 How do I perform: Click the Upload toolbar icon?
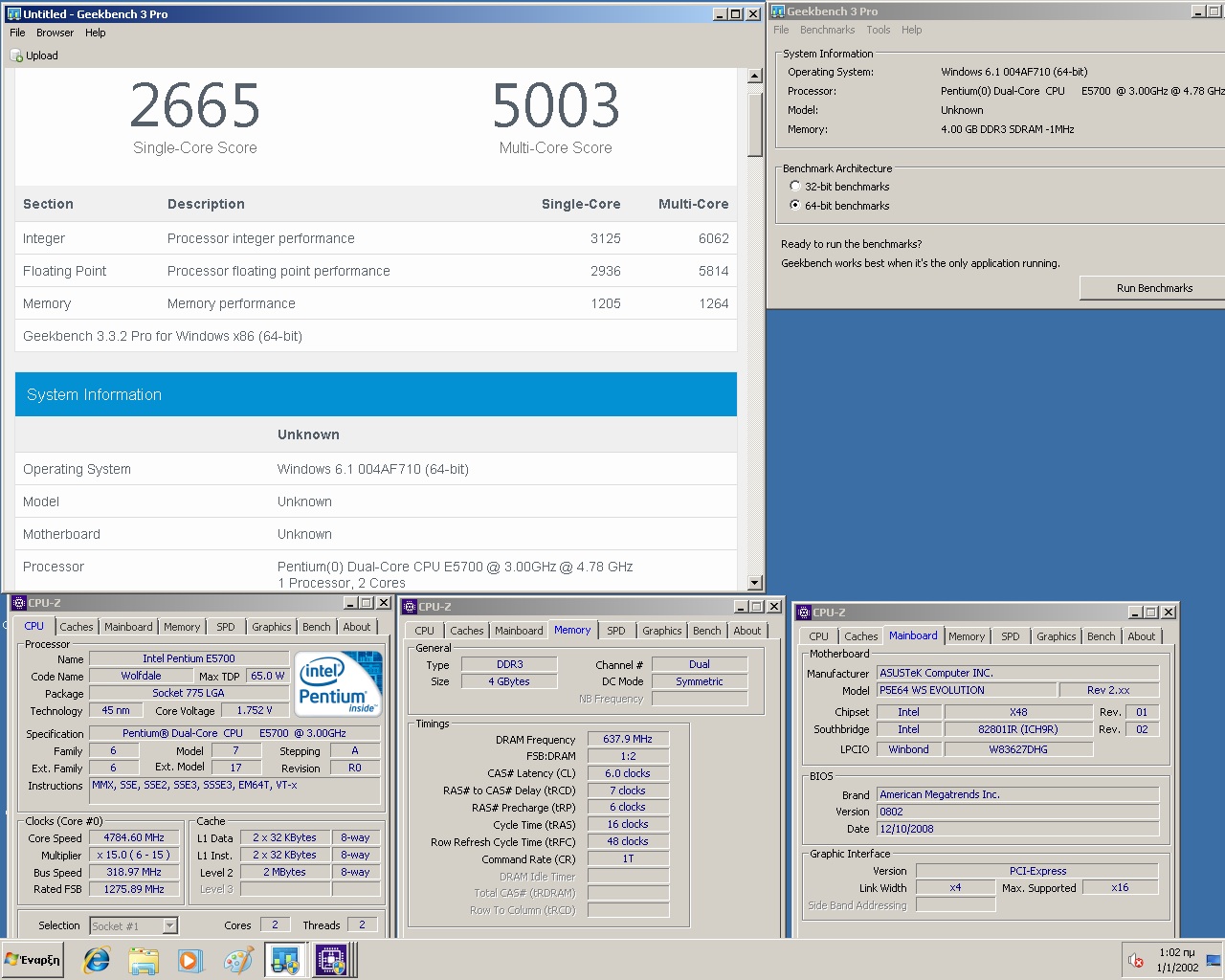tap(16, 56)
